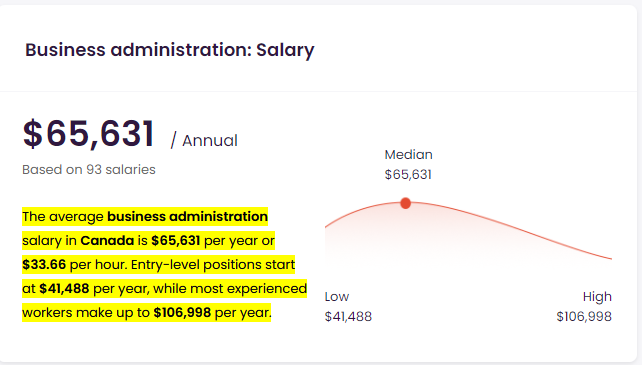Click 'Entry-level positions start' phrase
Image resolution: width=642 pixels, height=365 pixels.
coord(213,265)
